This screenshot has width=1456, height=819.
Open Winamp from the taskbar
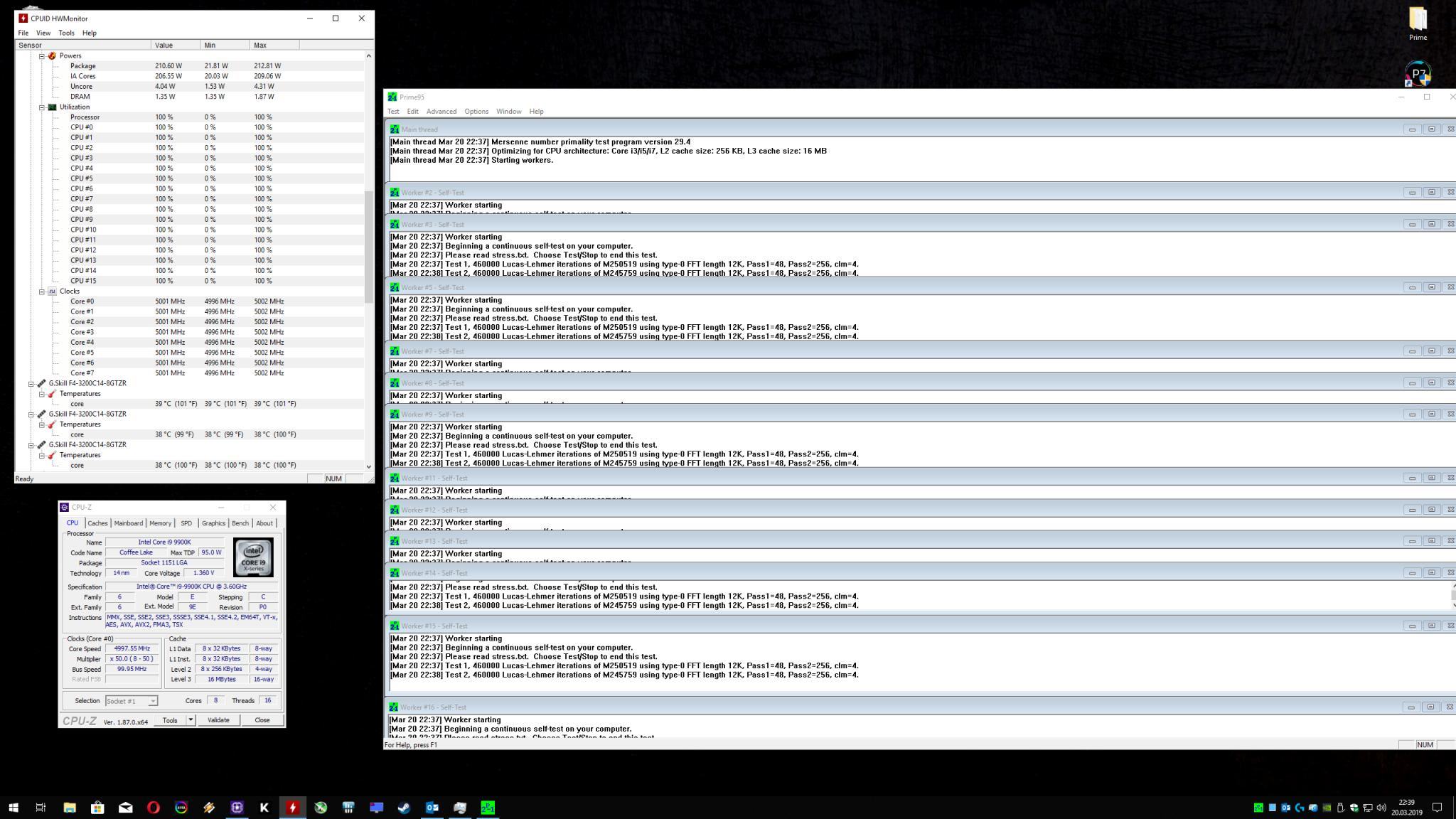pos(209,807)
